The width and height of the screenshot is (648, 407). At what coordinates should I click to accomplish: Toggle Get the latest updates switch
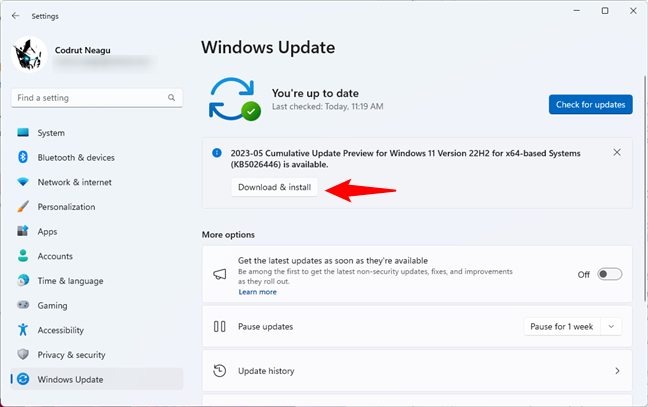(610, 274)
